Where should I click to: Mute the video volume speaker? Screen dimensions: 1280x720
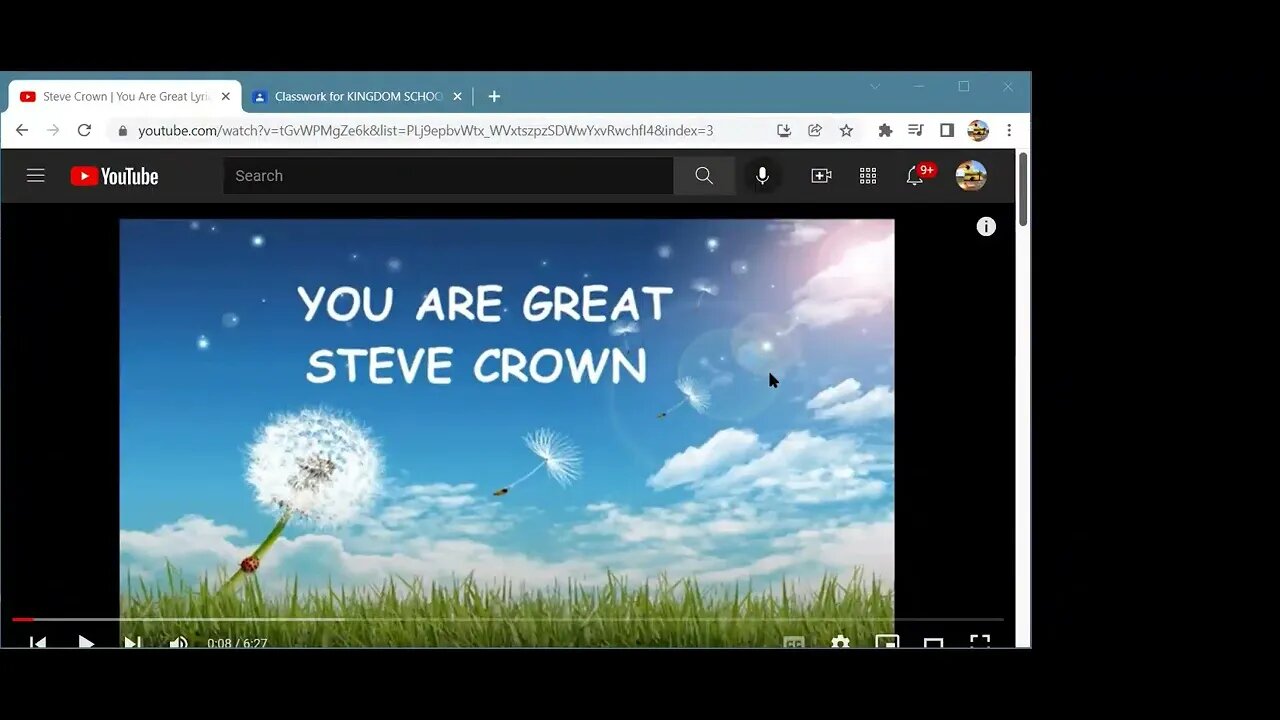coord(178,642)
